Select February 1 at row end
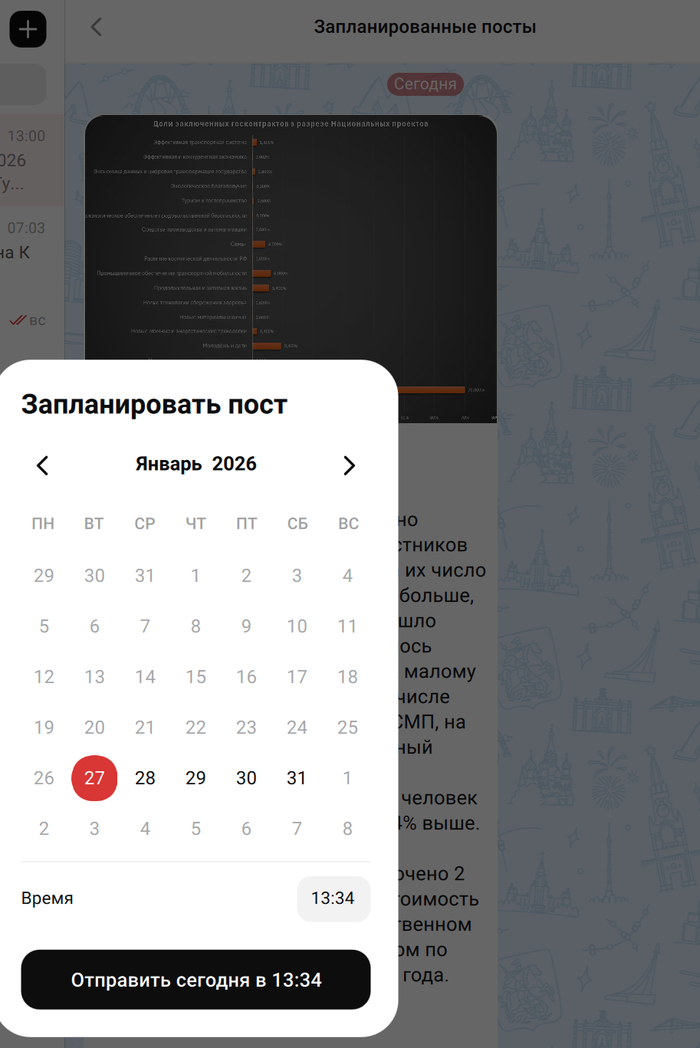Viewport: 700px width, 1048px height. point(347,778)
